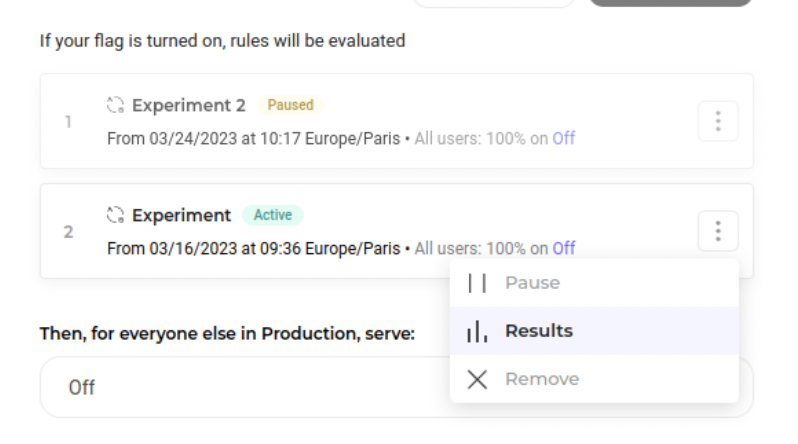Screen dimensions: 798x444
Task: Click the Off variation link in Experiment 2
Action: tap(563, 138)
